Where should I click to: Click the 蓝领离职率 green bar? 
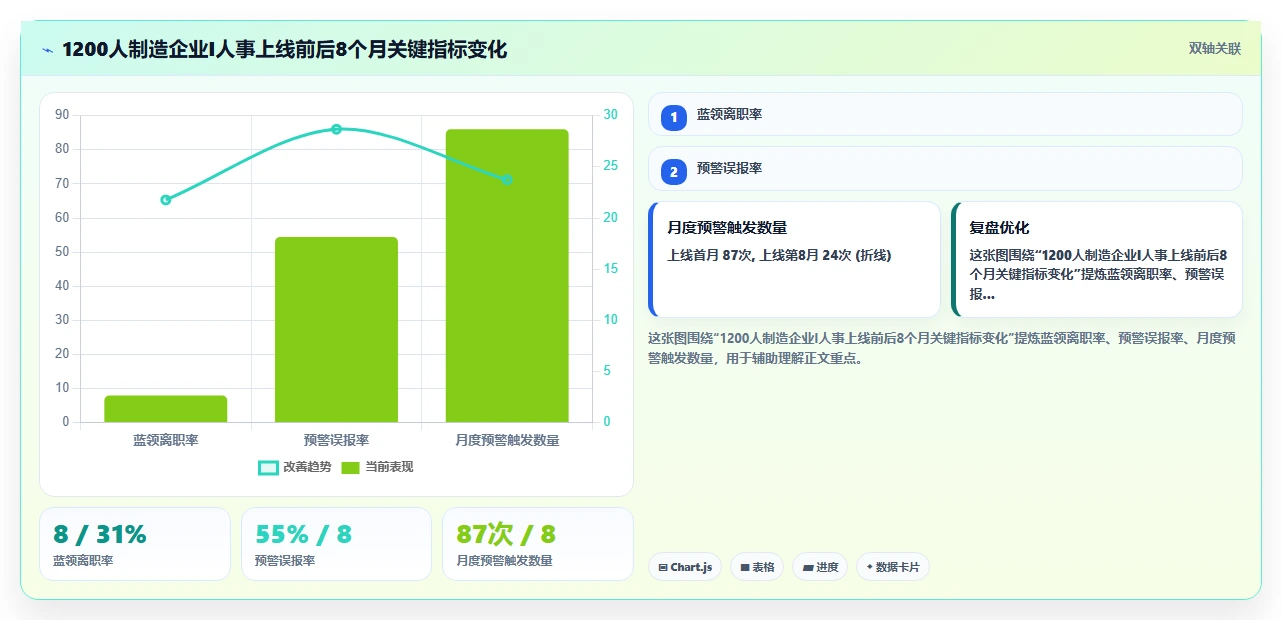(x=166, y=409)
